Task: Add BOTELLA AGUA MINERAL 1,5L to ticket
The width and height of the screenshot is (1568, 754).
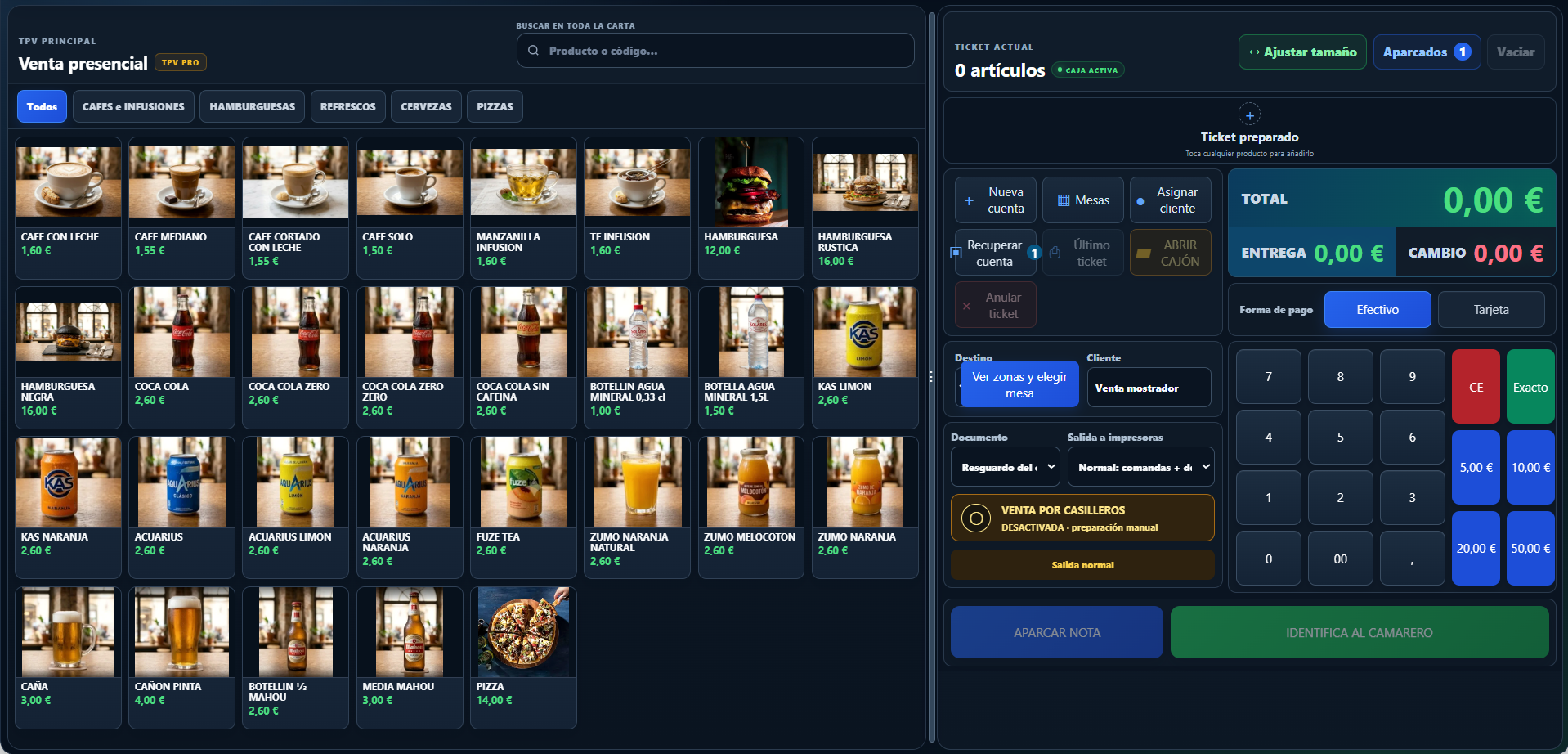Action: [751, 357]
